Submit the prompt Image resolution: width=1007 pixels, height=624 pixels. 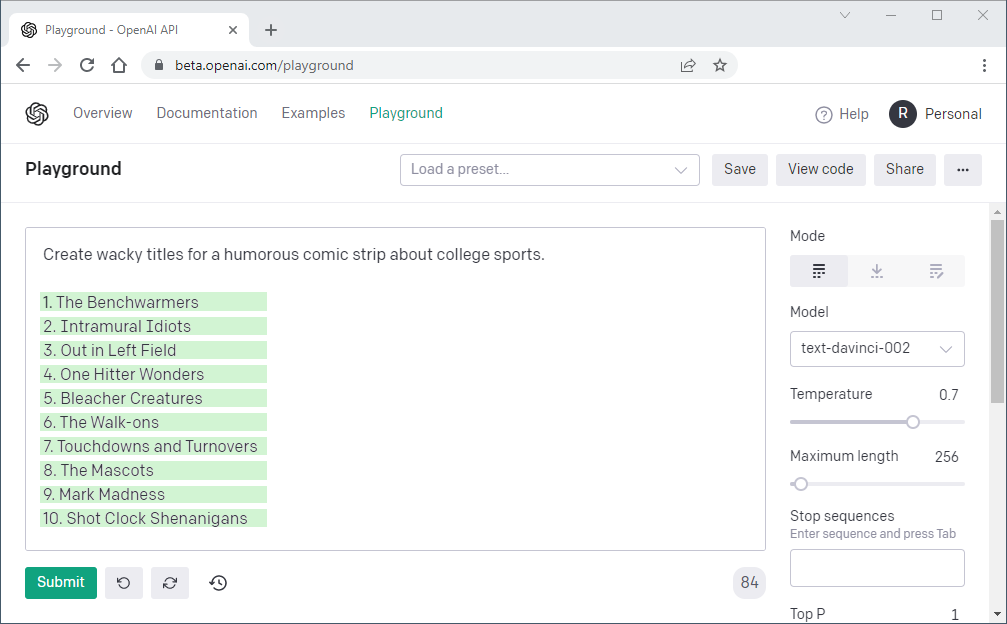tap(61, 583)
